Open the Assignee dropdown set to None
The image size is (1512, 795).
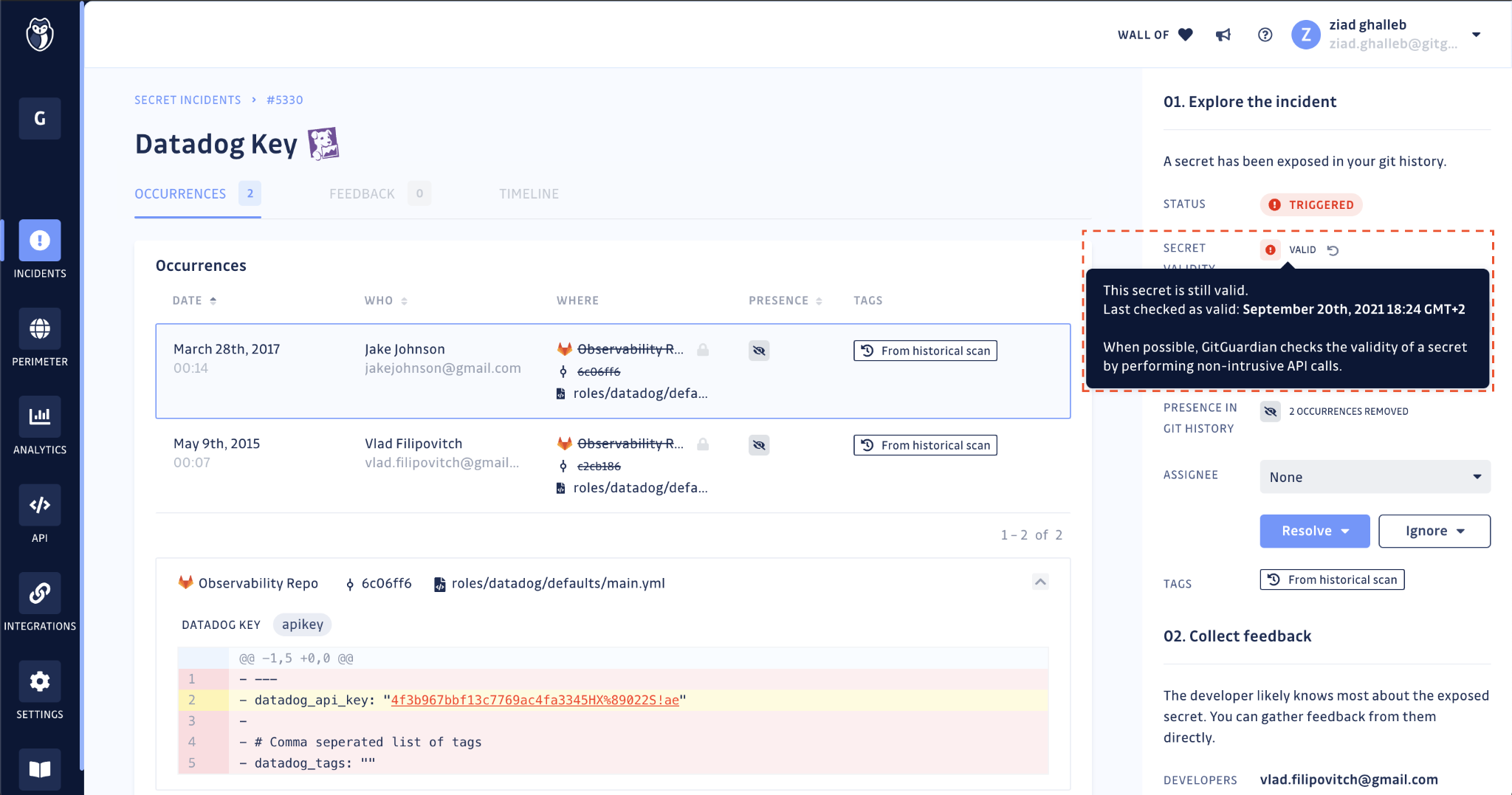(x=1374, y=476)
